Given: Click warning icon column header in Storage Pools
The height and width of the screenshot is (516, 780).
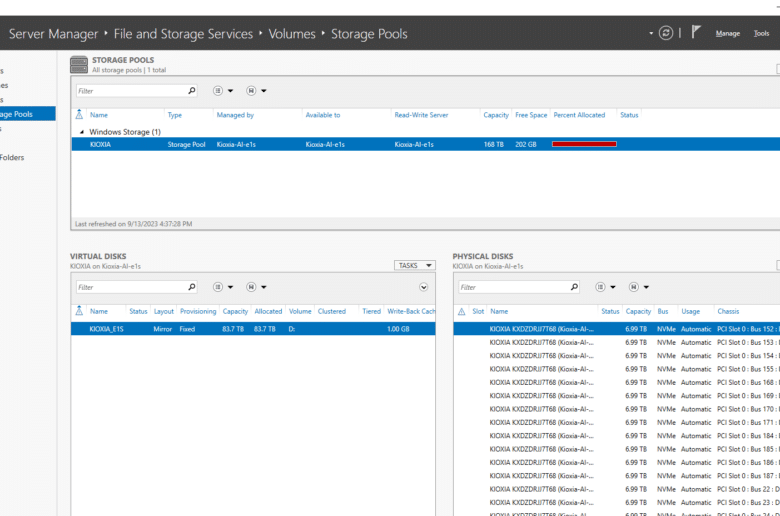Looking at the screenshot, I should pos(79,114).
